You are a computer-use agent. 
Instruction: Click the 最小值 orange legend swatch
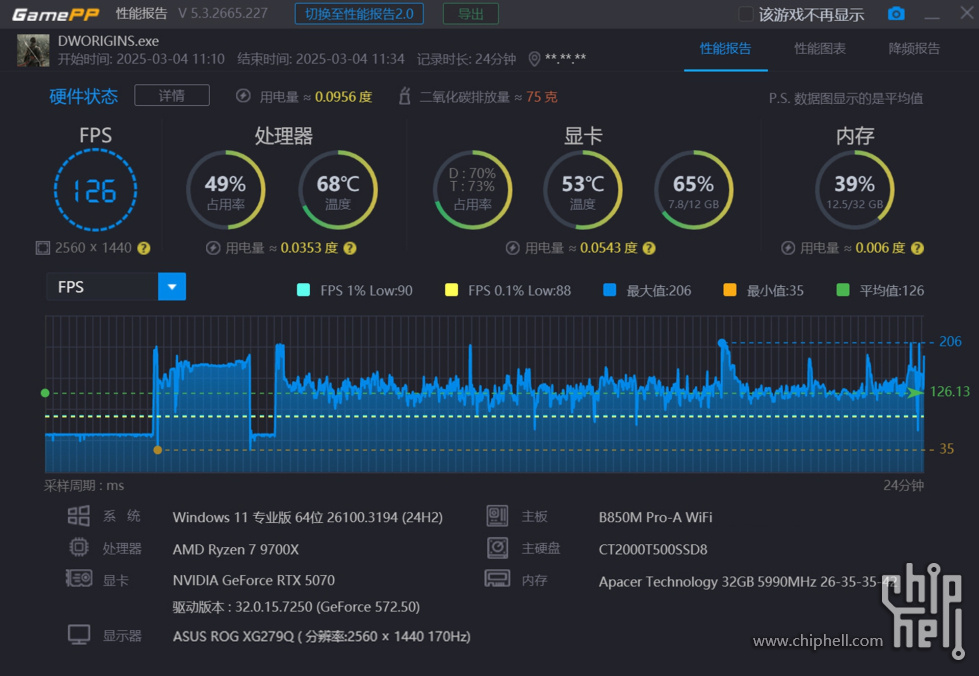tap(730, 290)
